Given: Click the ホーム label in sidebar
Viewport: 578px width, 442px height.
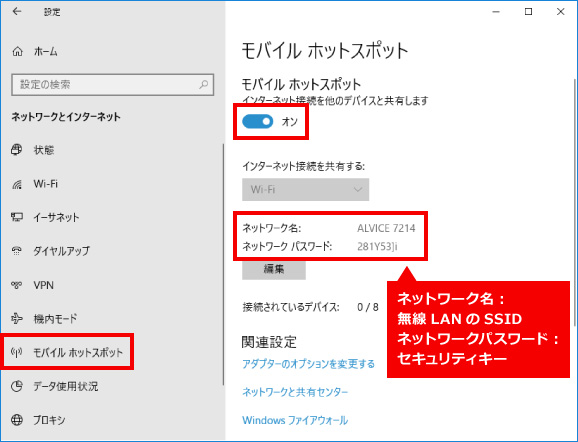Looking at the screenshot, I should (46, 52).
